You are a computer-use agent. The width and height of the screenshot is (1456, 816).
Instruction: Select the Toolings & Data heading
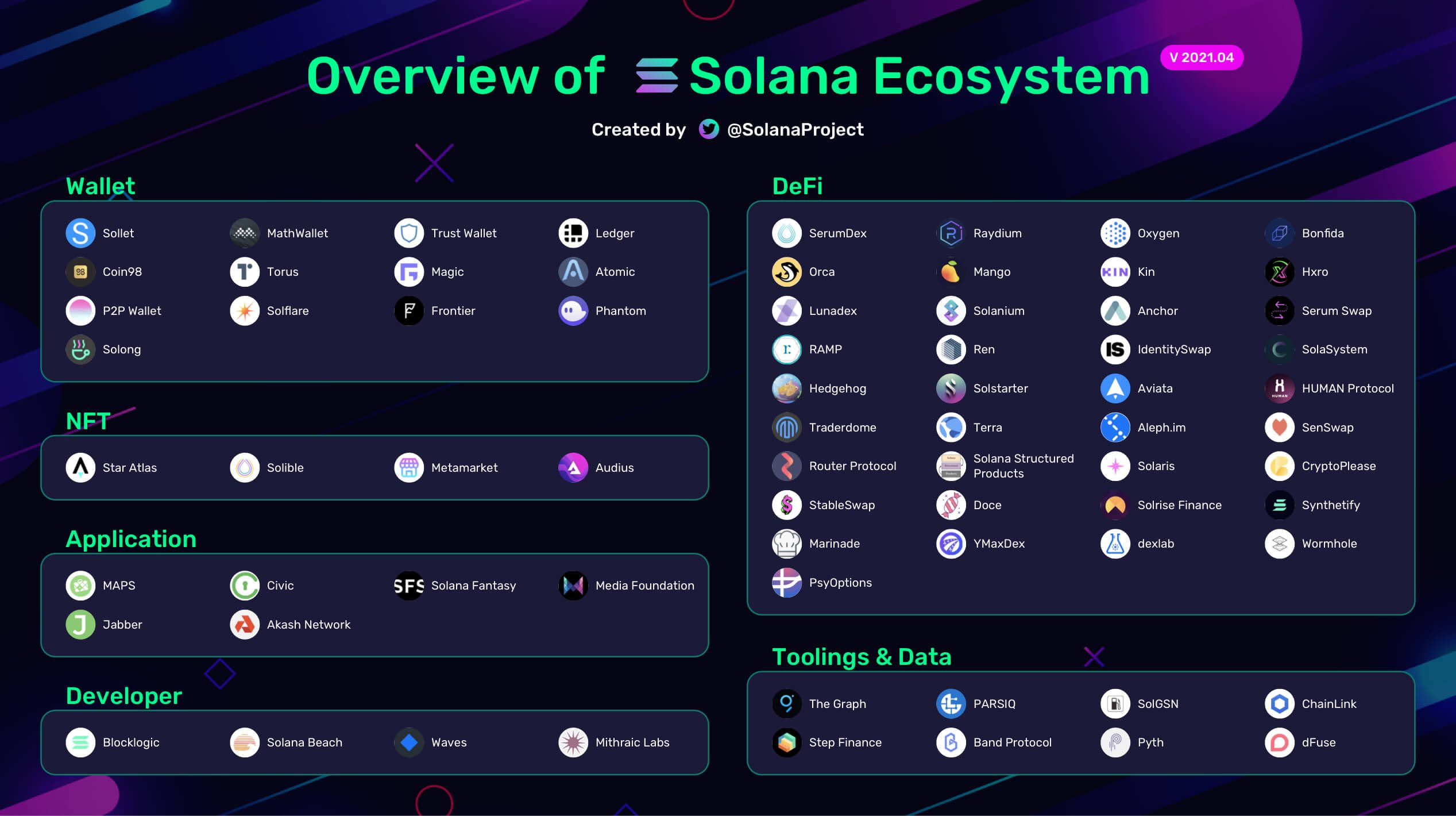862,657
